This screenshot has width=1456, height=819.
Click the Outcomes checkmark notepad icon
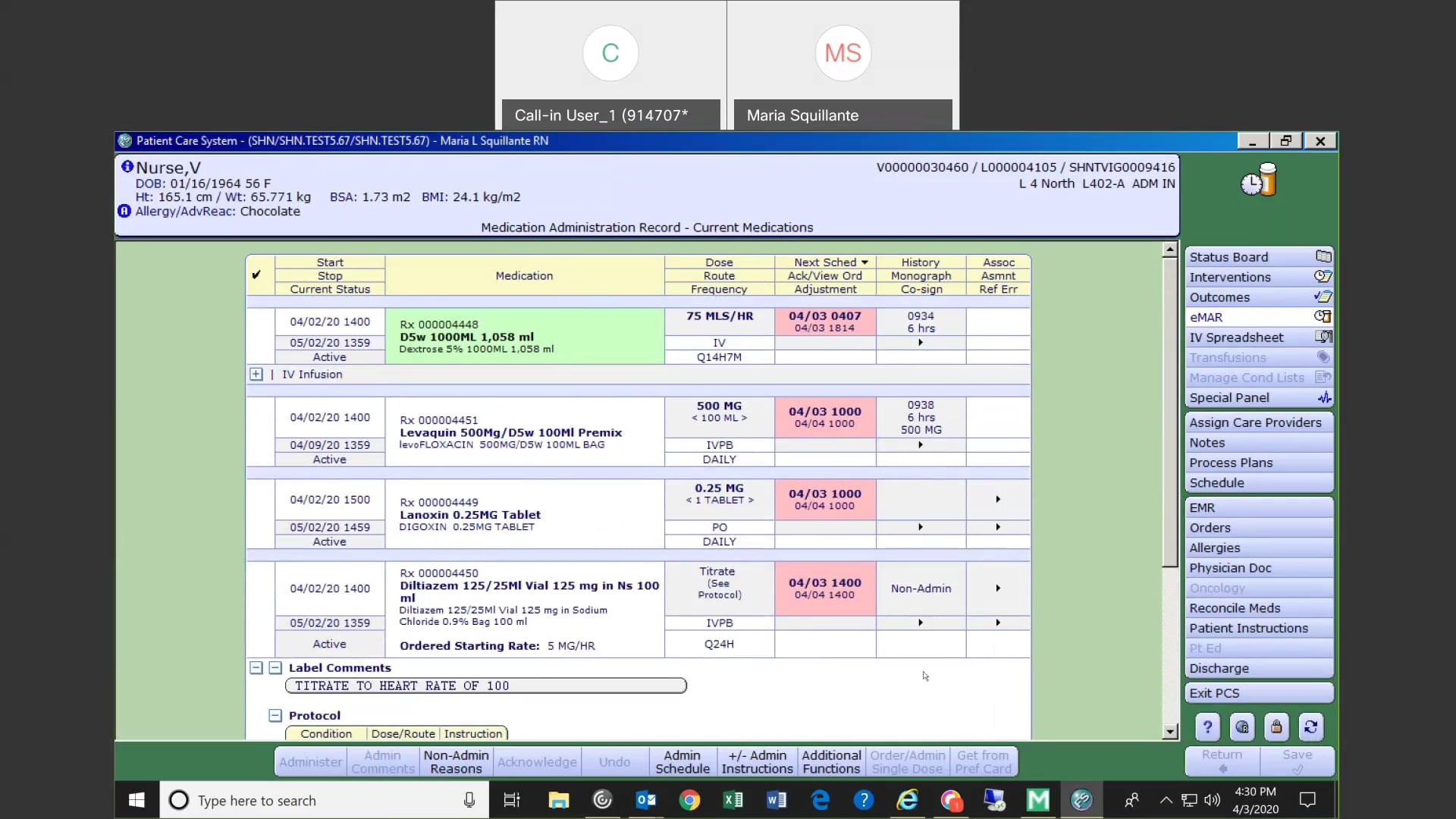point(1323,297)
